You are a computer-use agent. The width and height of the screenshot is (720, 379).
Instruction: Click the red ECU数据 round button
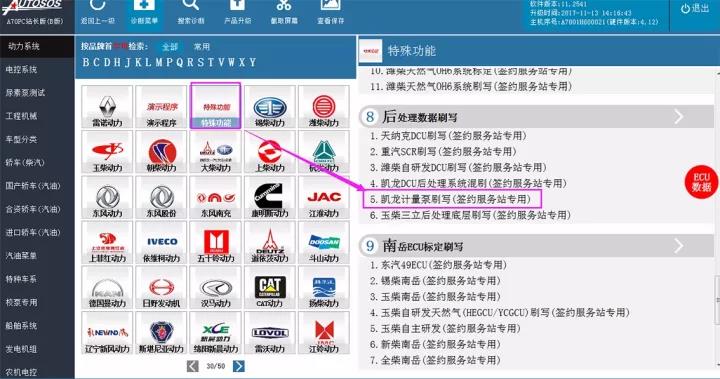point(701,182)
